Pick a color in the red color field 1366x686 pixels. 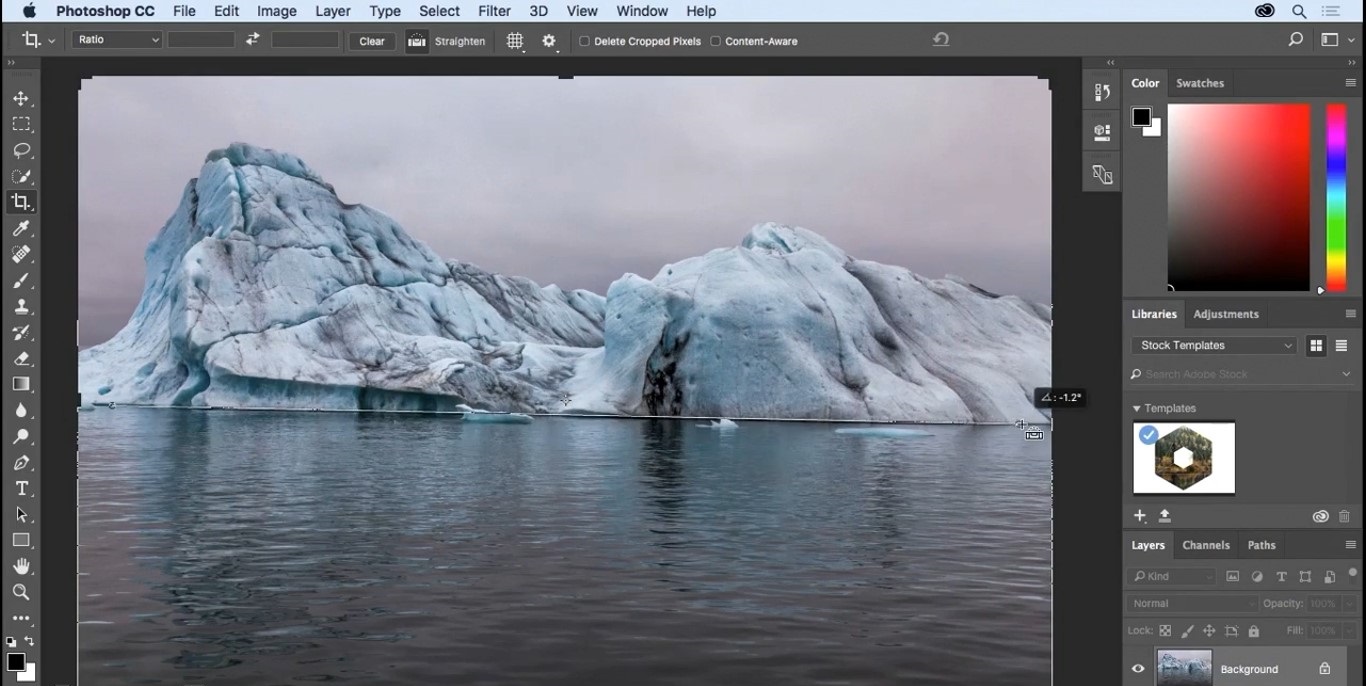pyautogui.click(x=1238, y=197)
